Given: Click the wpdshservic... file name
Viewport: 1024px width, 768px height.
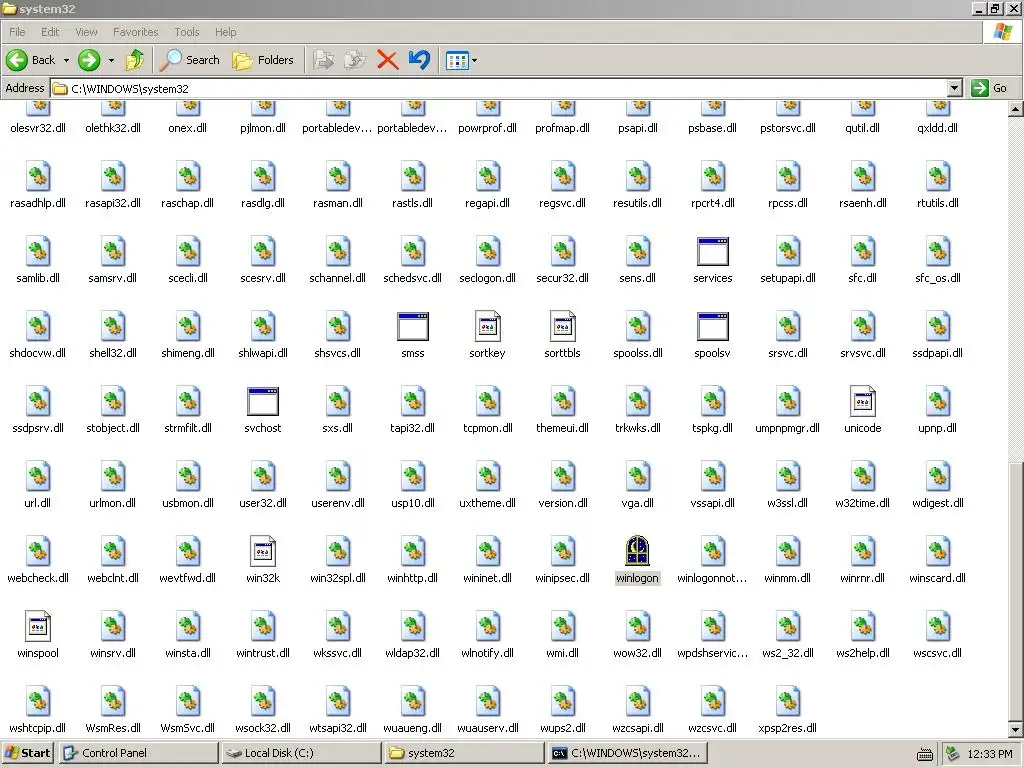Looking at the screenshot, I should click(x=712, y=653).
